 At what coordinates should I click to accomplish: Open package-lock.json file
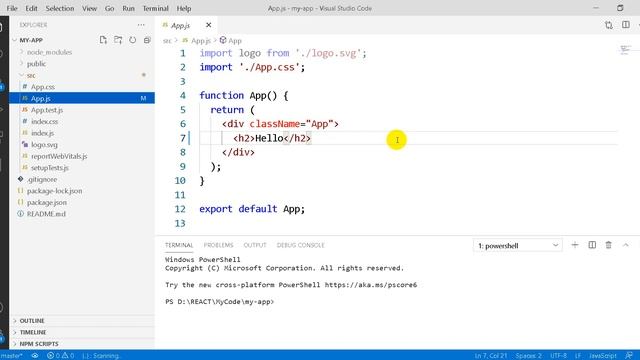[x=54, y=191]
